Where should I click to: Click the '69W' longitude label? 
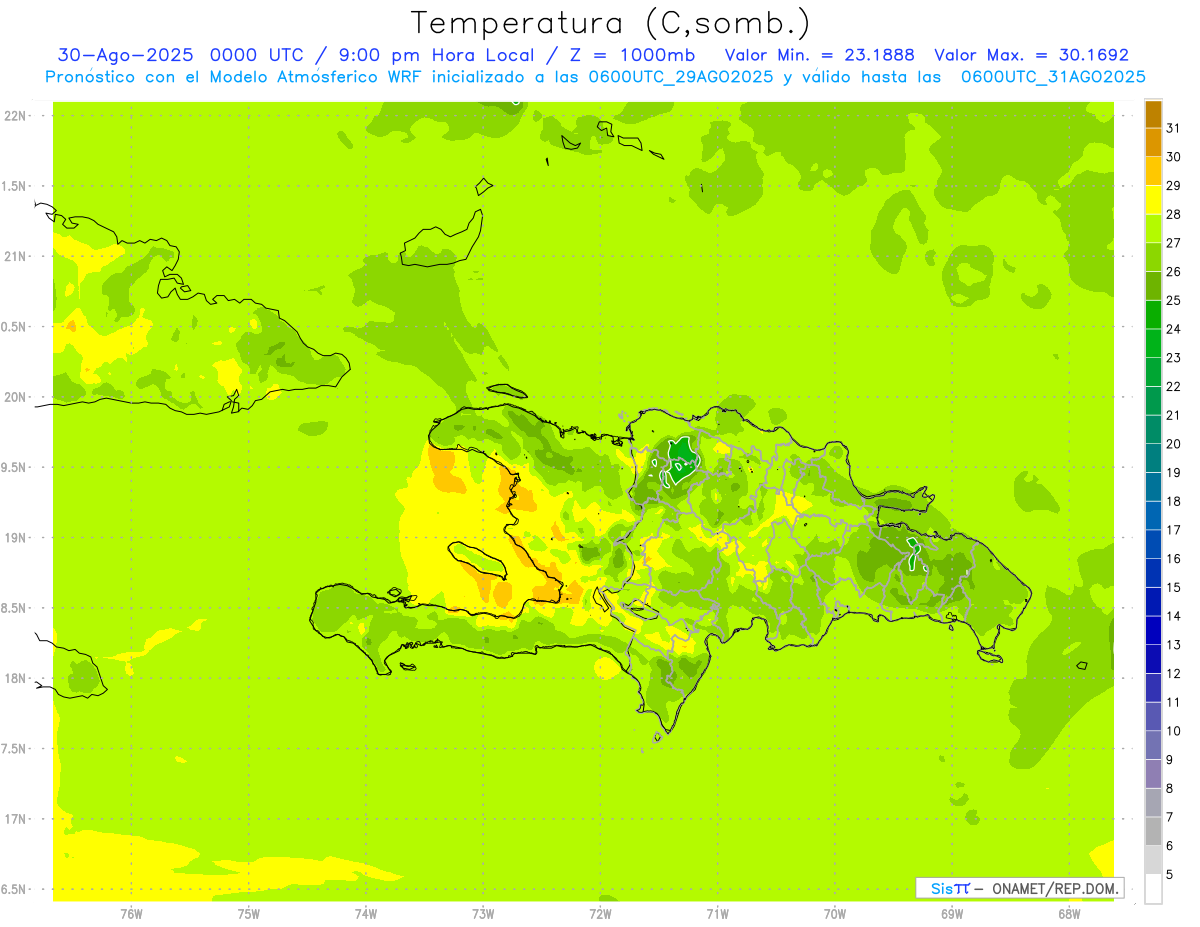[x=952, y=914]
